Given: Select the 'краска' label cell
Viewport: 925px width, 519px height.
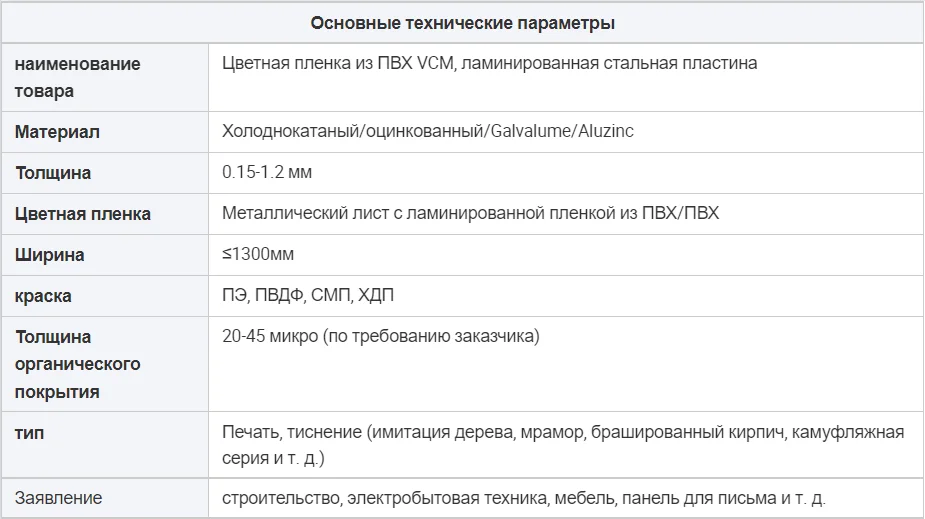Looking at the screenshot, I should pyautogui.click(x=43, y=296).
